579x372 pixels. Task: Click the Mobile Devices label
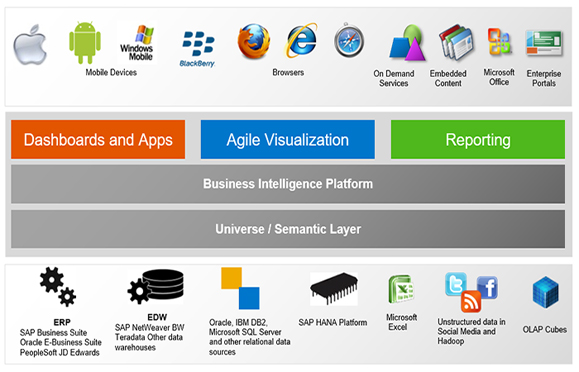(x=111, y=72)
